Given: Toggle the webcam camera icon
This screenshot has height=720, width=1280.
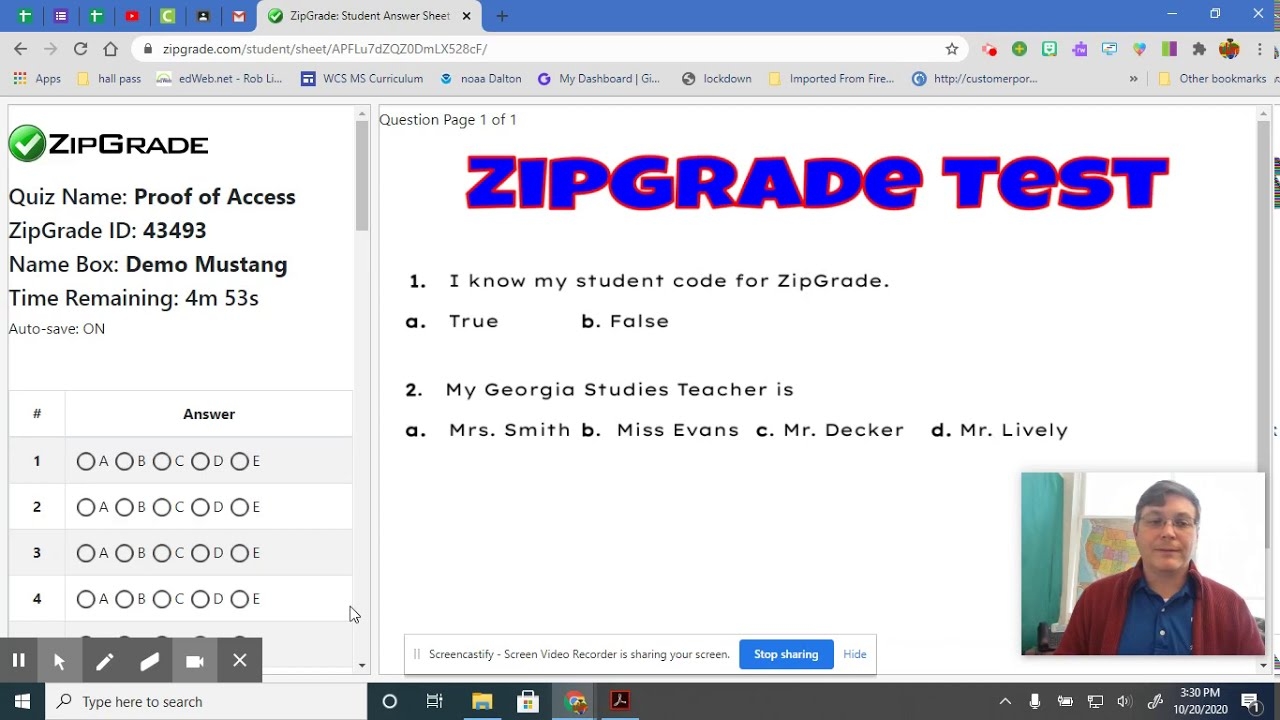Looking at the screenshot, I should point(195,661).
